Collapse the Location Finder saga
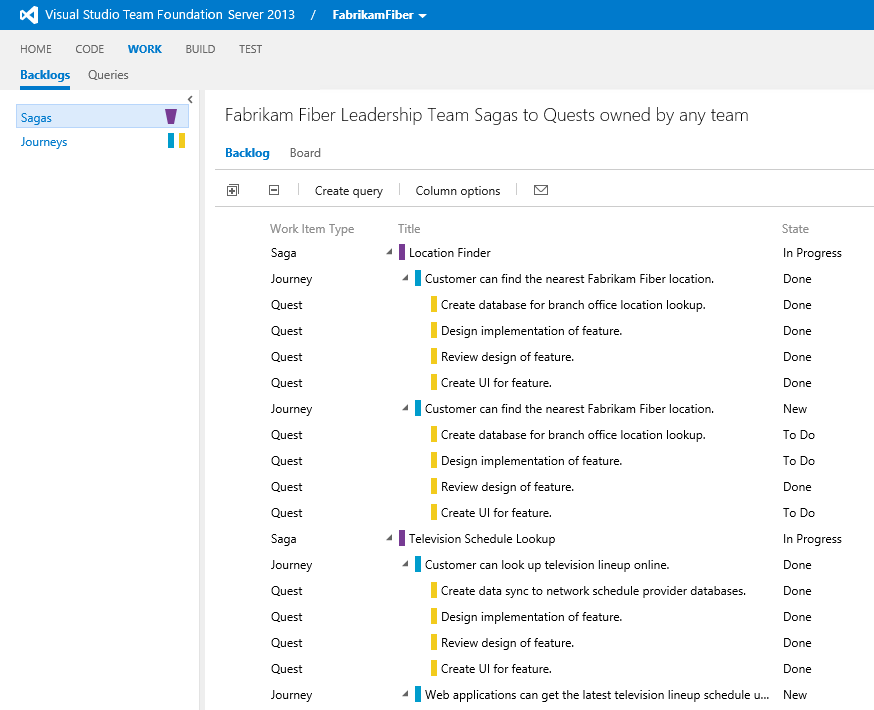Screen dimensions: 874x710 [389, 253]
